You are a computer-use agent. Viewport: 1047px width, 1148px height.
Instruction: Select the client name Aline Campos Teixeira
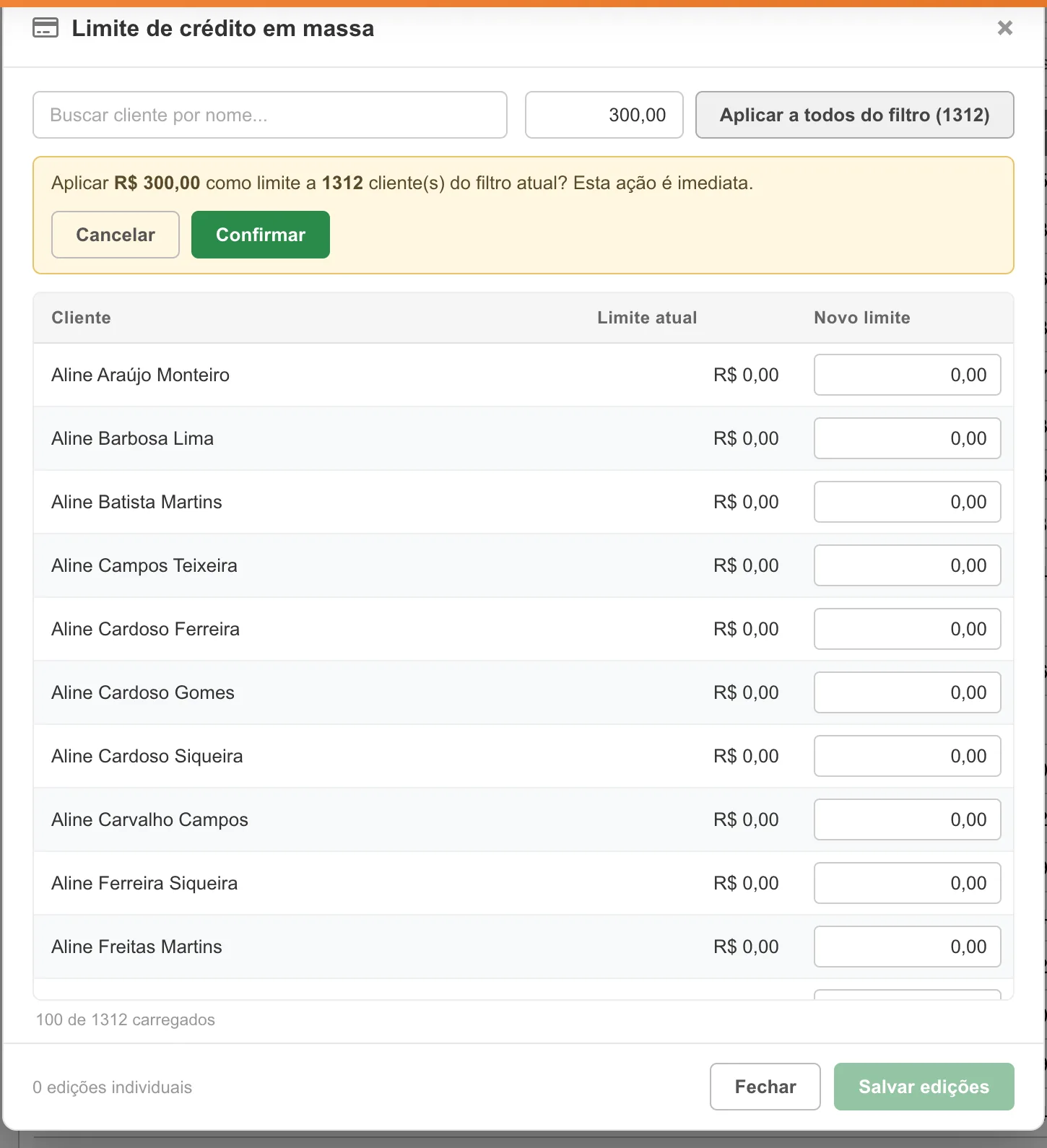click(x=144, y=566)
